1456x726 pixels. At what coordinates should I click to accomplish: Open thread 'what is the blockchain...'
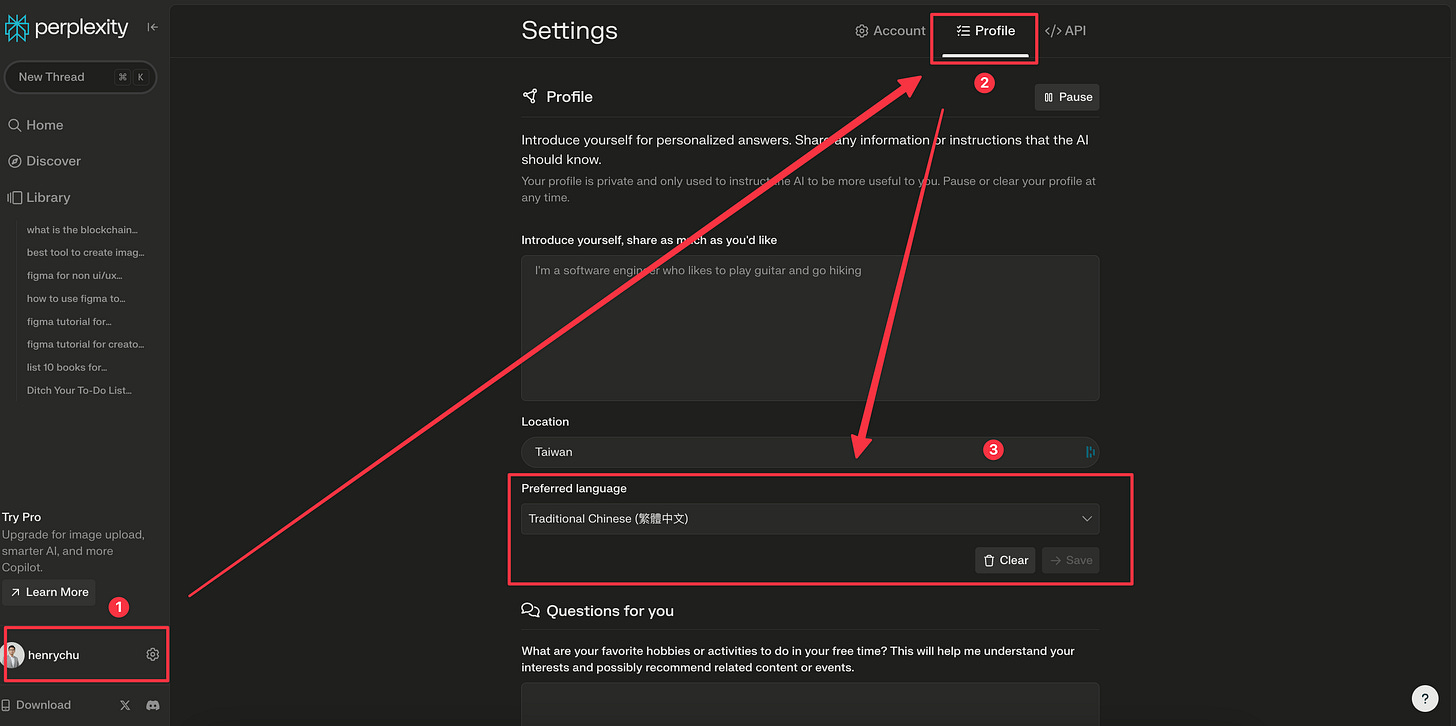(x=82, y=230)
